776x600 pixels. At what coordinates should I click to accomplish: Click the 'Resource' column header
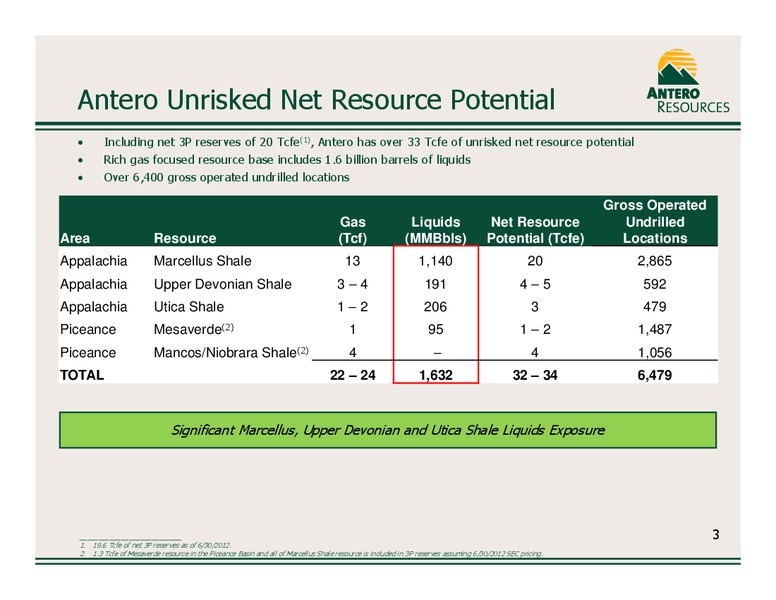click(x=185, y=238)
